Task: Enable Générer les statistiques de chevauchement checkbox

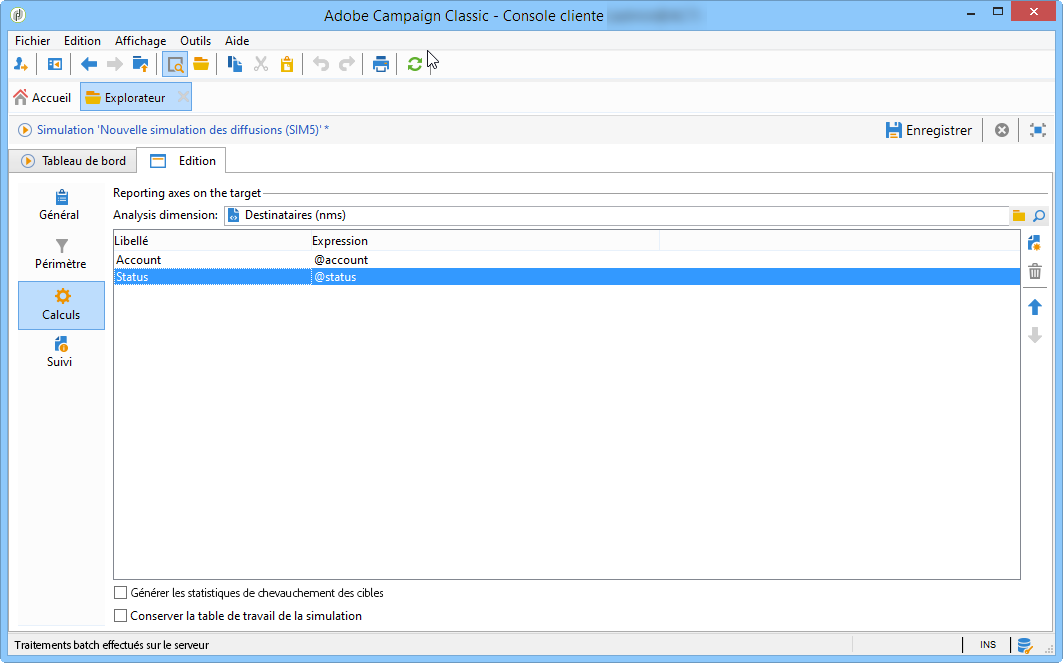Action: (121, 593)
